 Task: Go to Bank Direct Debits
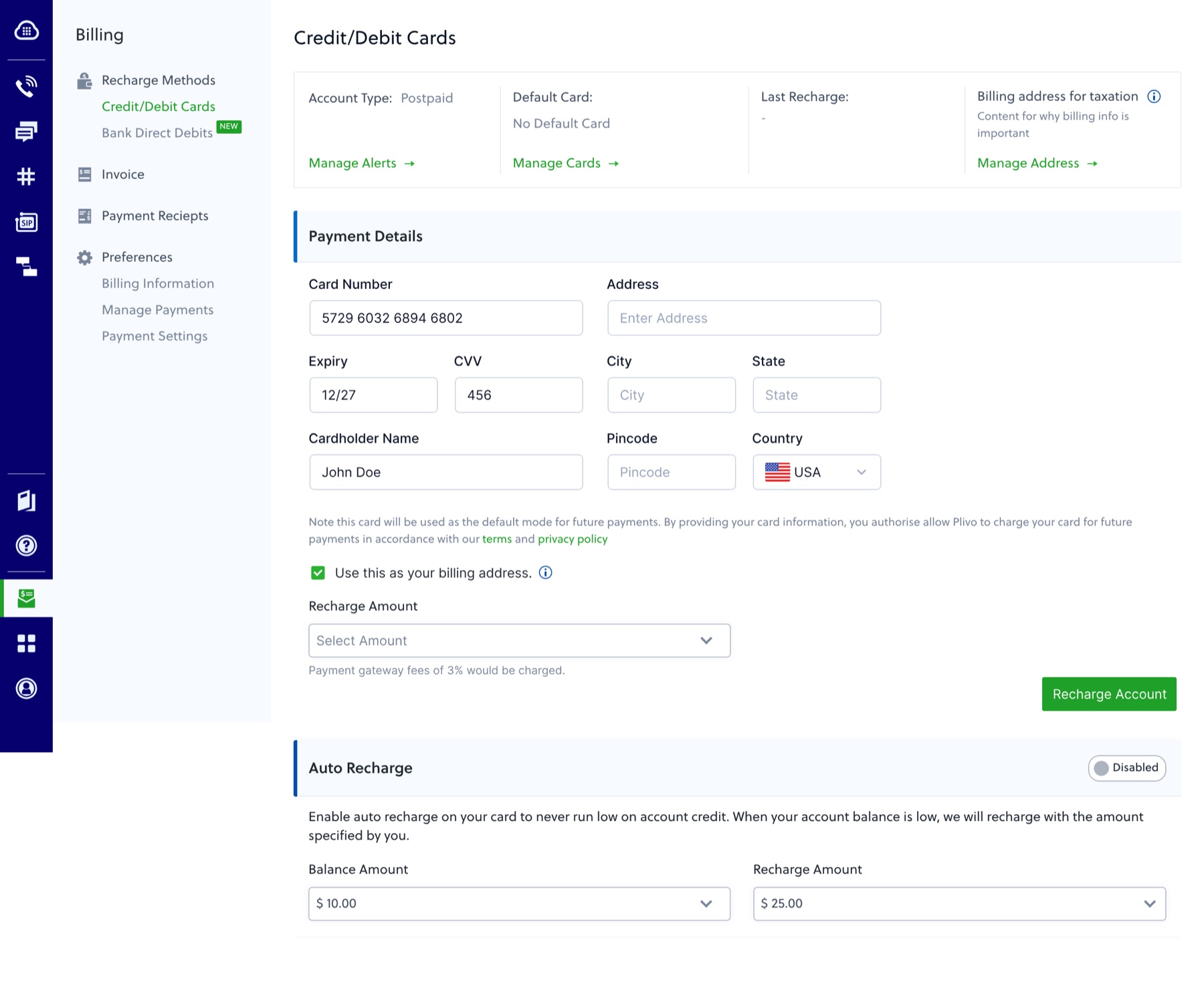pos(157,132)
